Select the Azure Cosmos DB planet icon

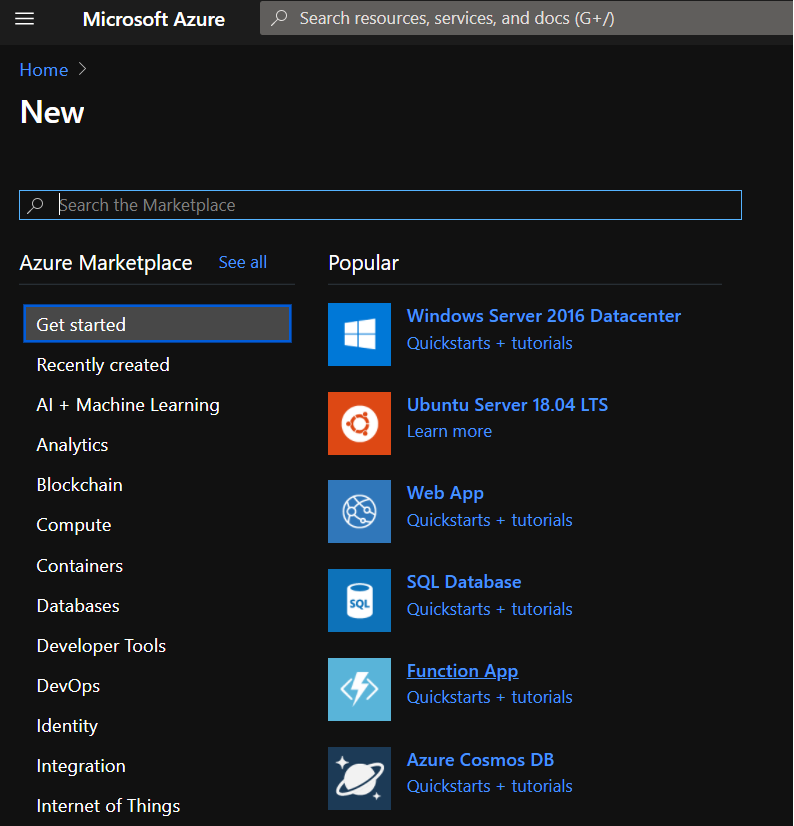pos(359,778)
